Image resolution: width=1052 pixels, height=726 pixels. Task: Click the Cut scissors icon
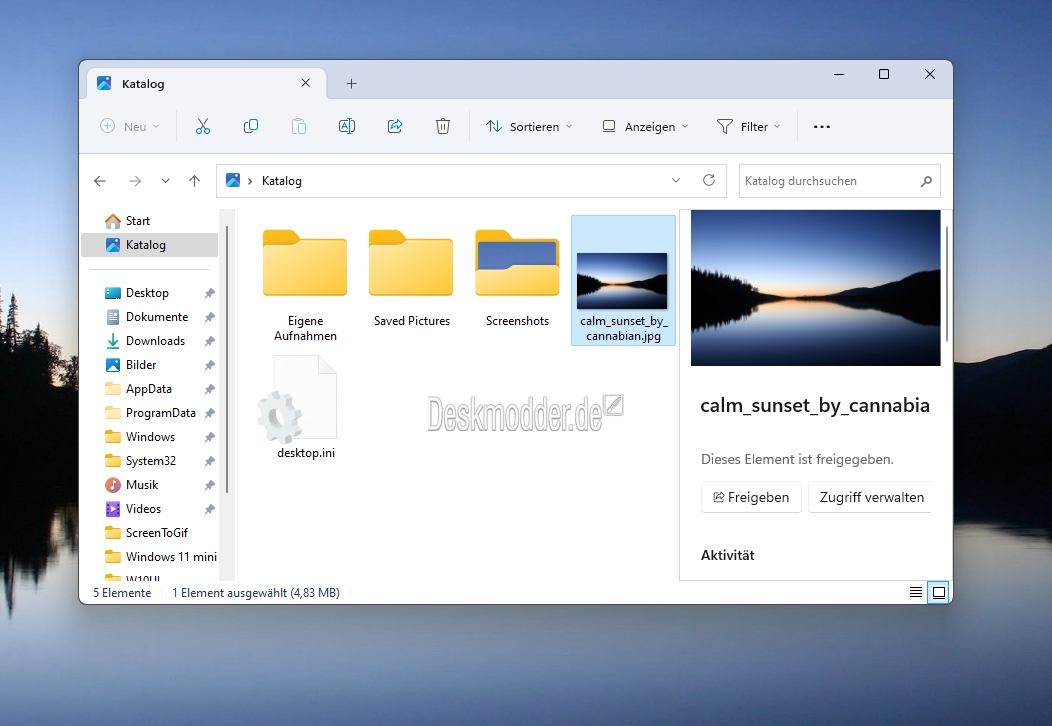[203, 126]
